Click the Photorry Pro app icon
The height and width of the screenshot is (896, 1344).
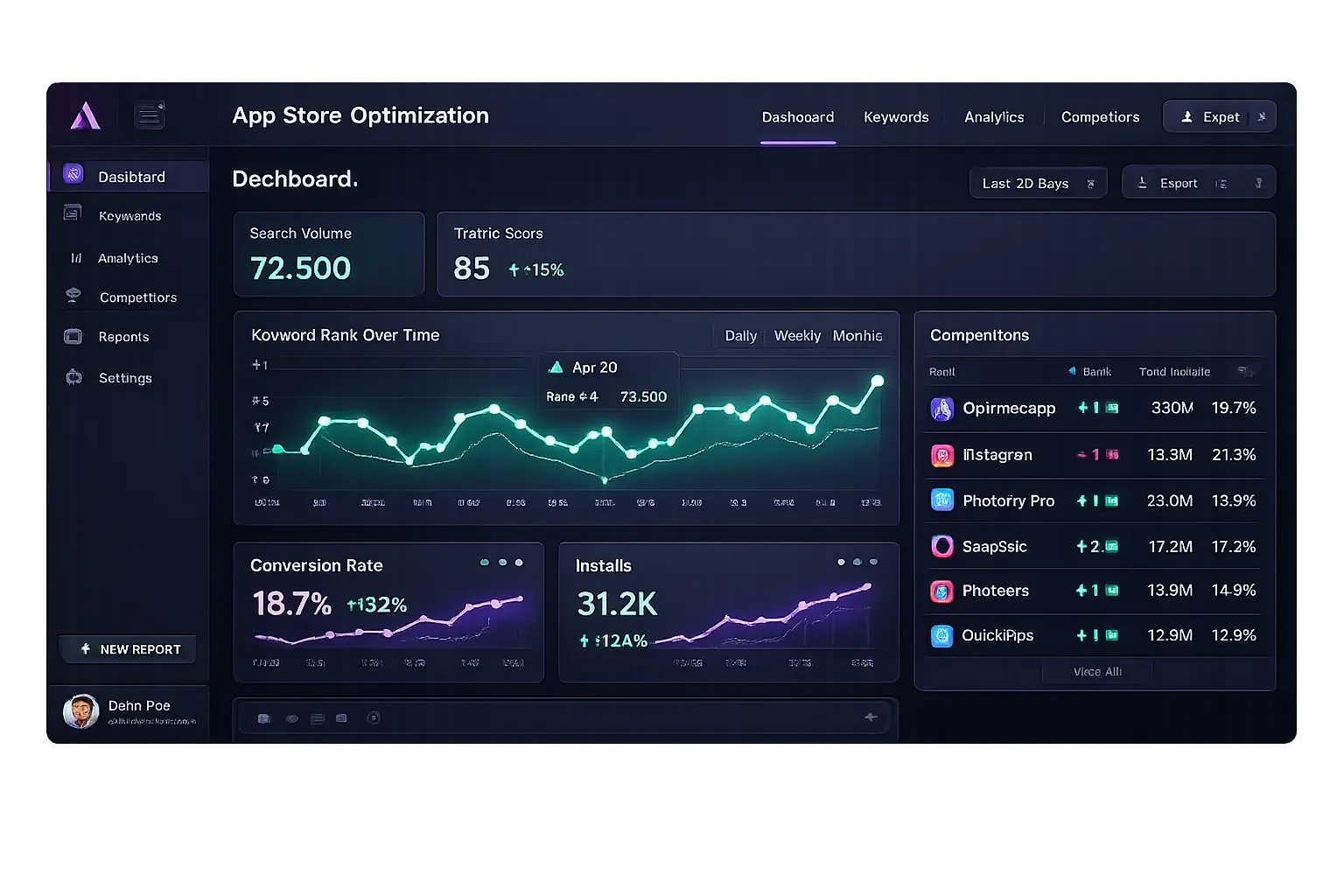pyautogui.click(x=942, y=500)
